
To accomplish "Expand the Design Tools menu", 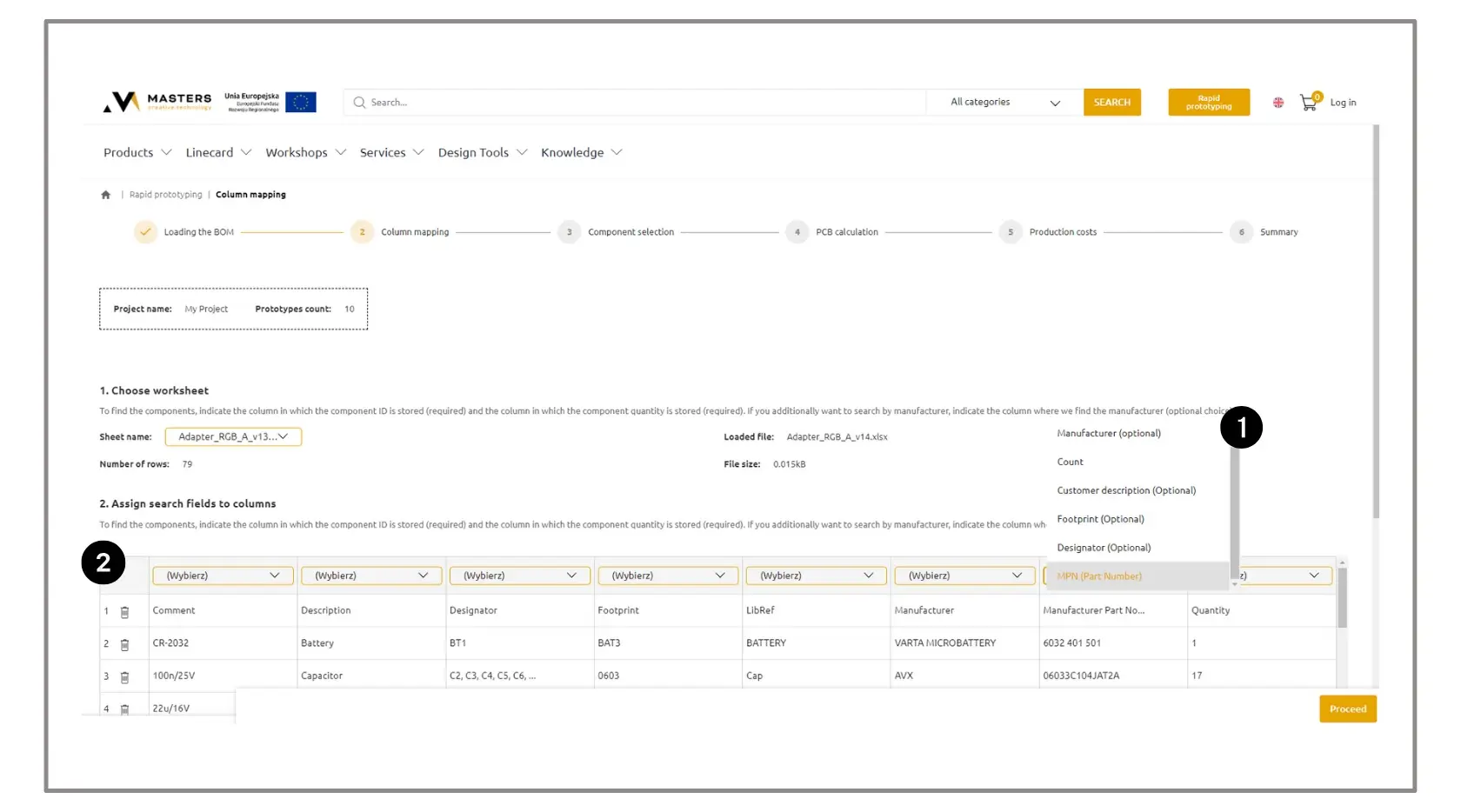I will tap(483, 153).
